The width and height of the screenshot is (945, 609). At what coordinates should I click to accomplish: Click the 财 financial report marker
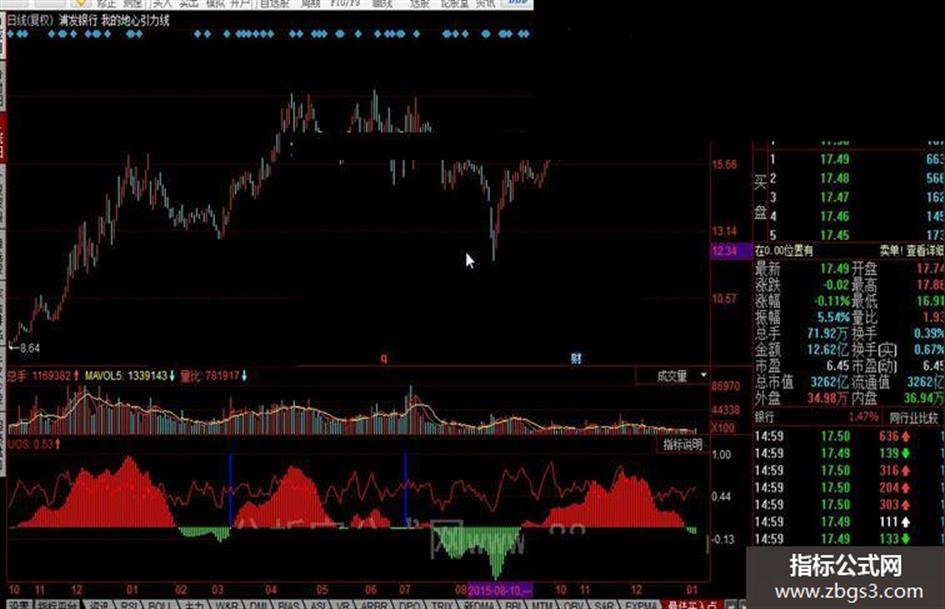point(576,358)
